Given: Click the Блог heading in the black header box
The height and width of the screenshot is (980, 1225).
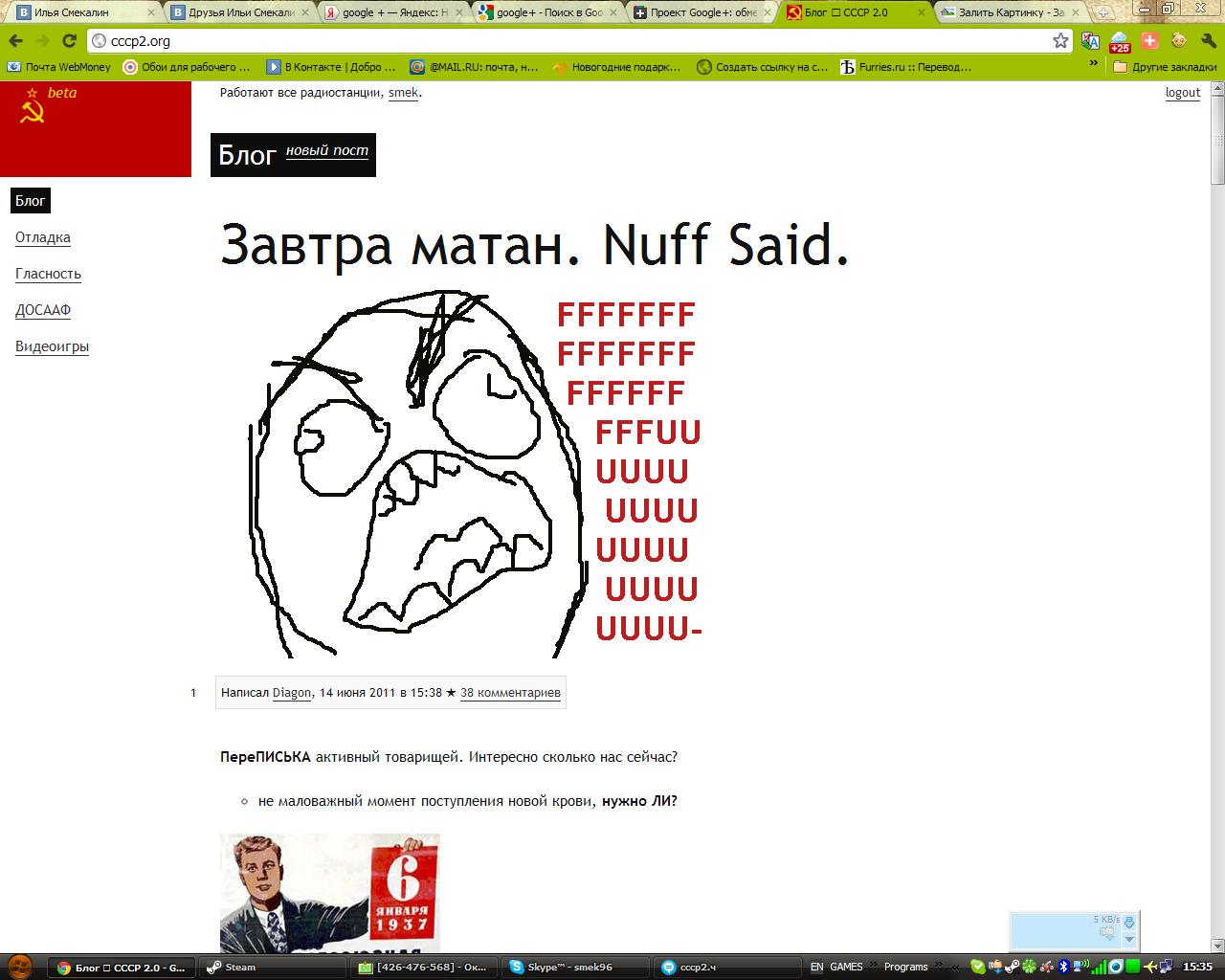Looking at the screenshot, I should 247,155.
